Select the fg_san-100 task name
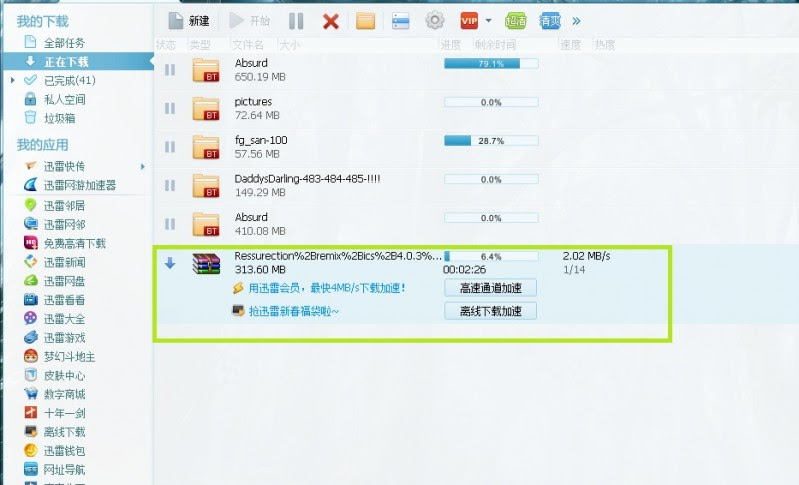This screenshot has width=799, height=485. pyautogui.click(x=261, y=140)
